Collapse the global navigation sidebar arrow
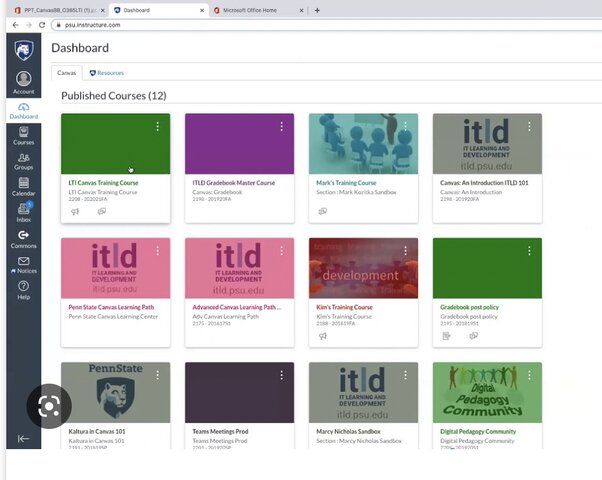Screen dimensions: 602x480 pyautogui.click(x=23, y=439)
